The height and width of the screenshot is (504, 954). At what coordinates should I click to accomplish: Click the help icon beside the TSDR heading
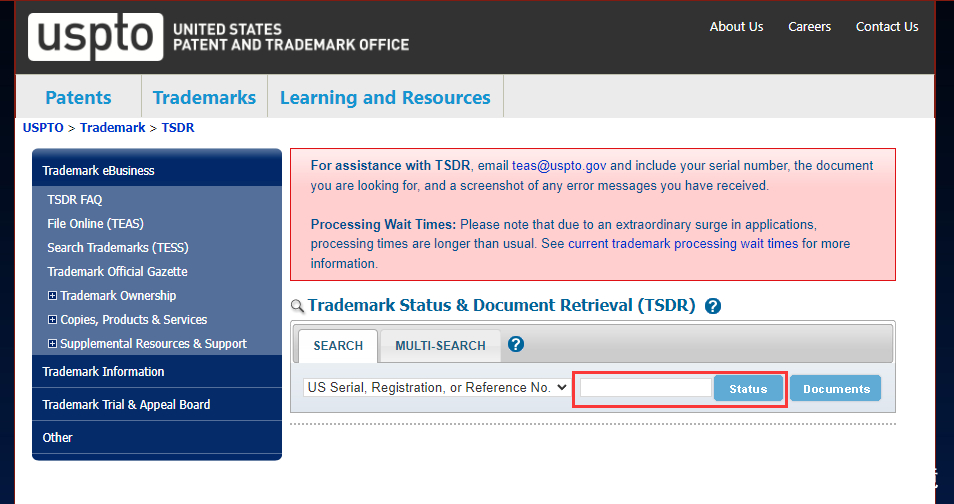pyautogui.click(x=712, y=306)
